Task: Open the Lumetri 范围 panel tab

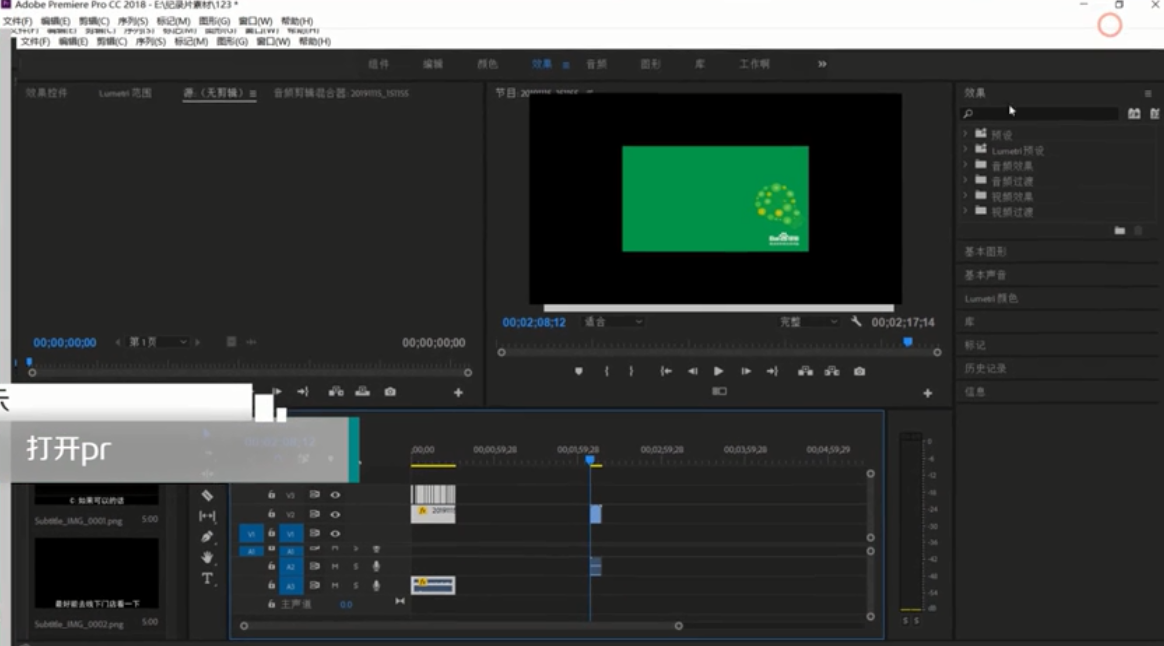Action: pyautogui.click(x=125, y=94)
